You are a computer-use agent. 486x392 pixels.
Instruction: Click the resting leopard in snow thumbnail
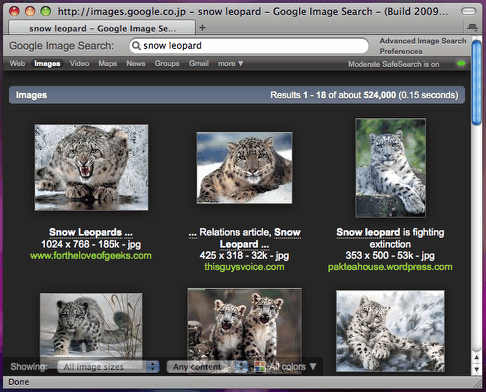[x=390, y=331]
